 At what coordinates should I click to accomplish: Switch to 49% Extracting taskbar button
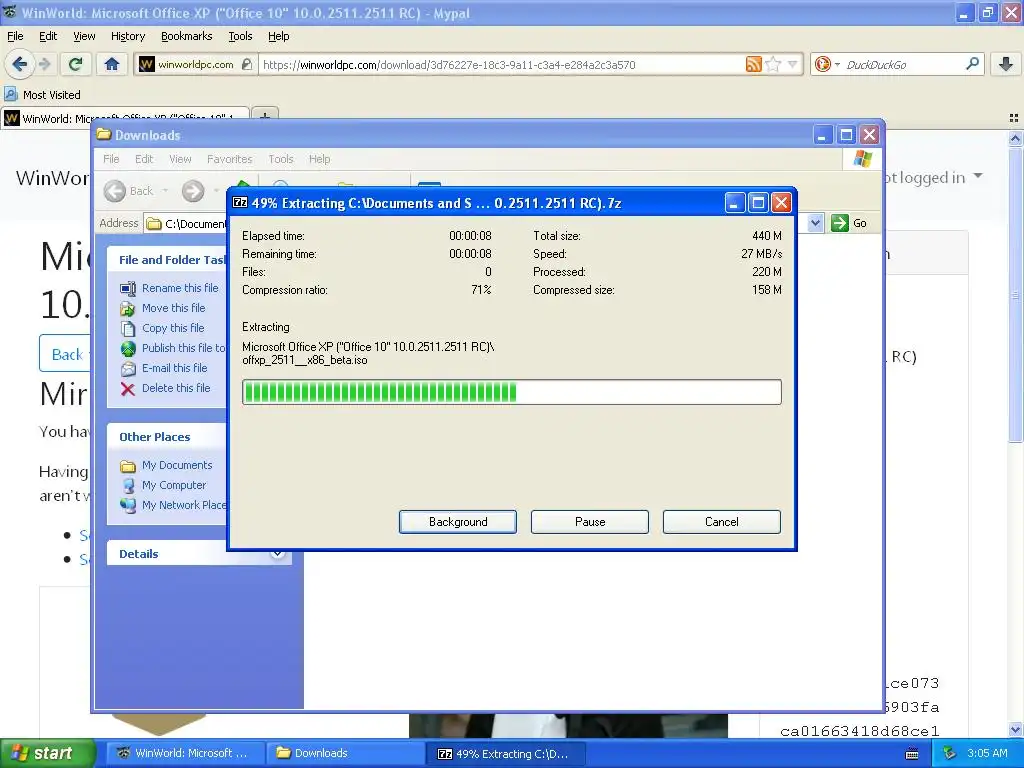pos(505,753)
